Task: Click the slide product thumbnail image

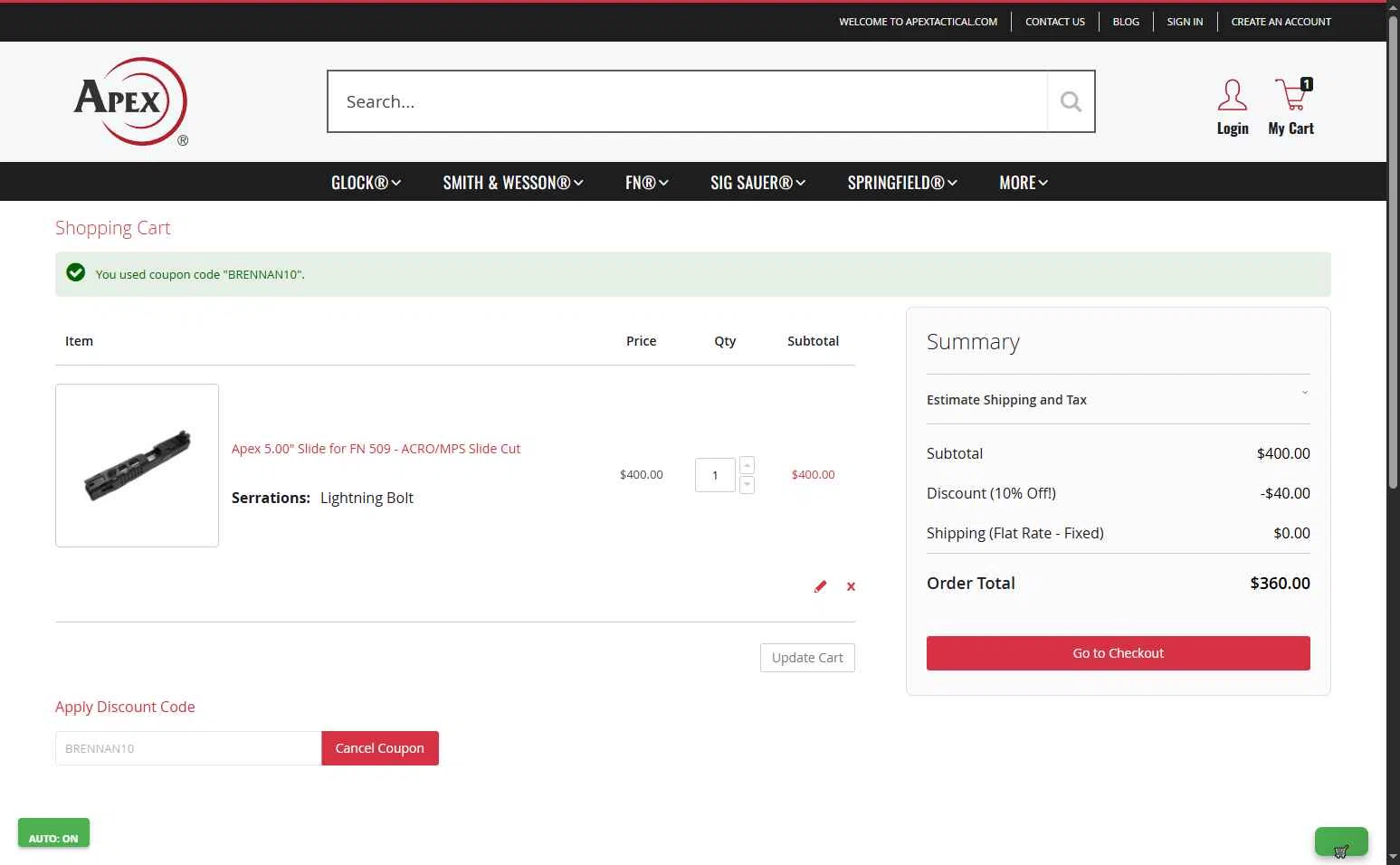Action: click(137, 465)
